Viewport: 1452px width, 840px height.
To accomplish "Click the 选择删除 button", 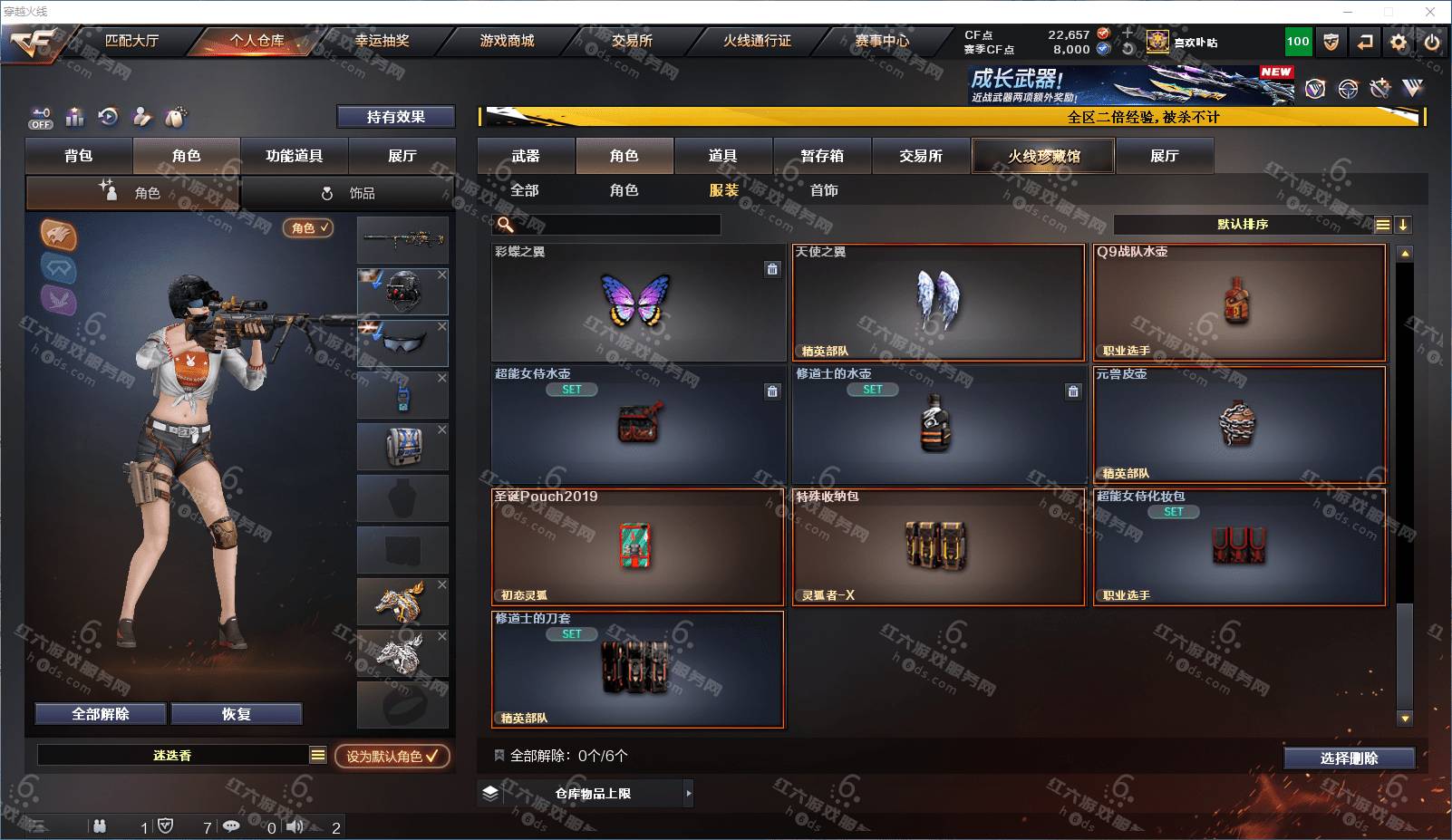I will 1349,758.
